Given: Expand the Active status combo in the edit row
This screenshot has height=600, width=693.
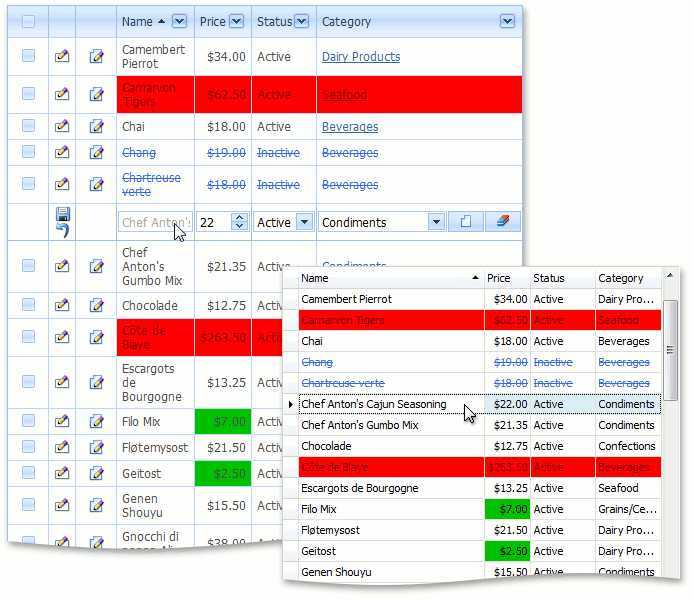Looking at the screenshot, I should [305, 222].
